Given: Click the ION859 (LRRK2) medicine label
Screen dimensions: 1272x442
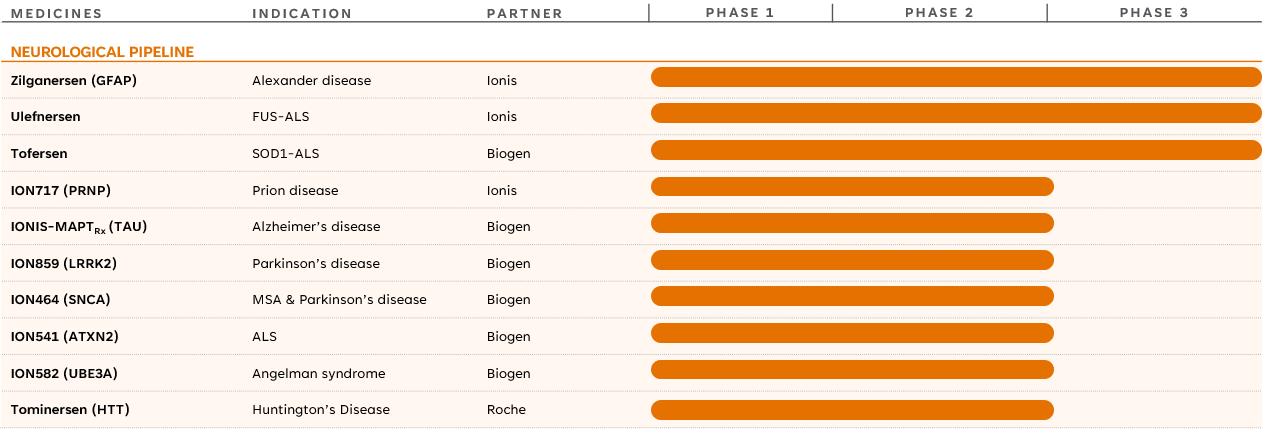Looking at the screenshot, I should 63,264.
